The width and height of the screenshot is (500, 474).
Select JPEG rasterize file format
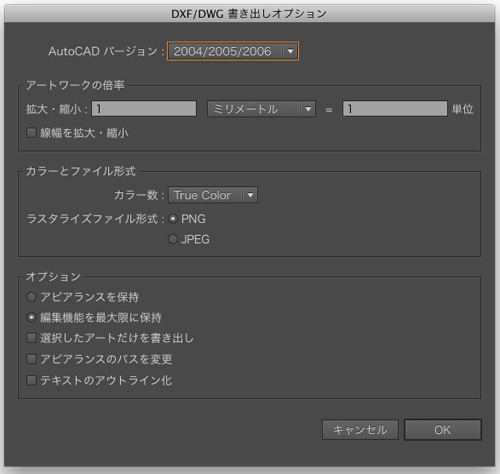pos(173,239)
